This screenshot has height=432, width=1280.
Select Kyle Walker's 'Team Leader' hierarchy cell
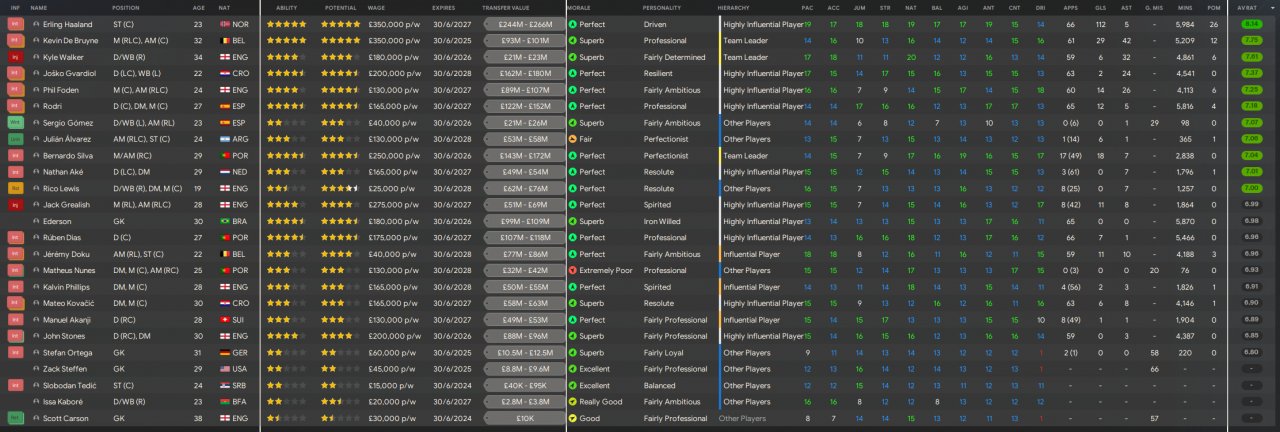745,57
